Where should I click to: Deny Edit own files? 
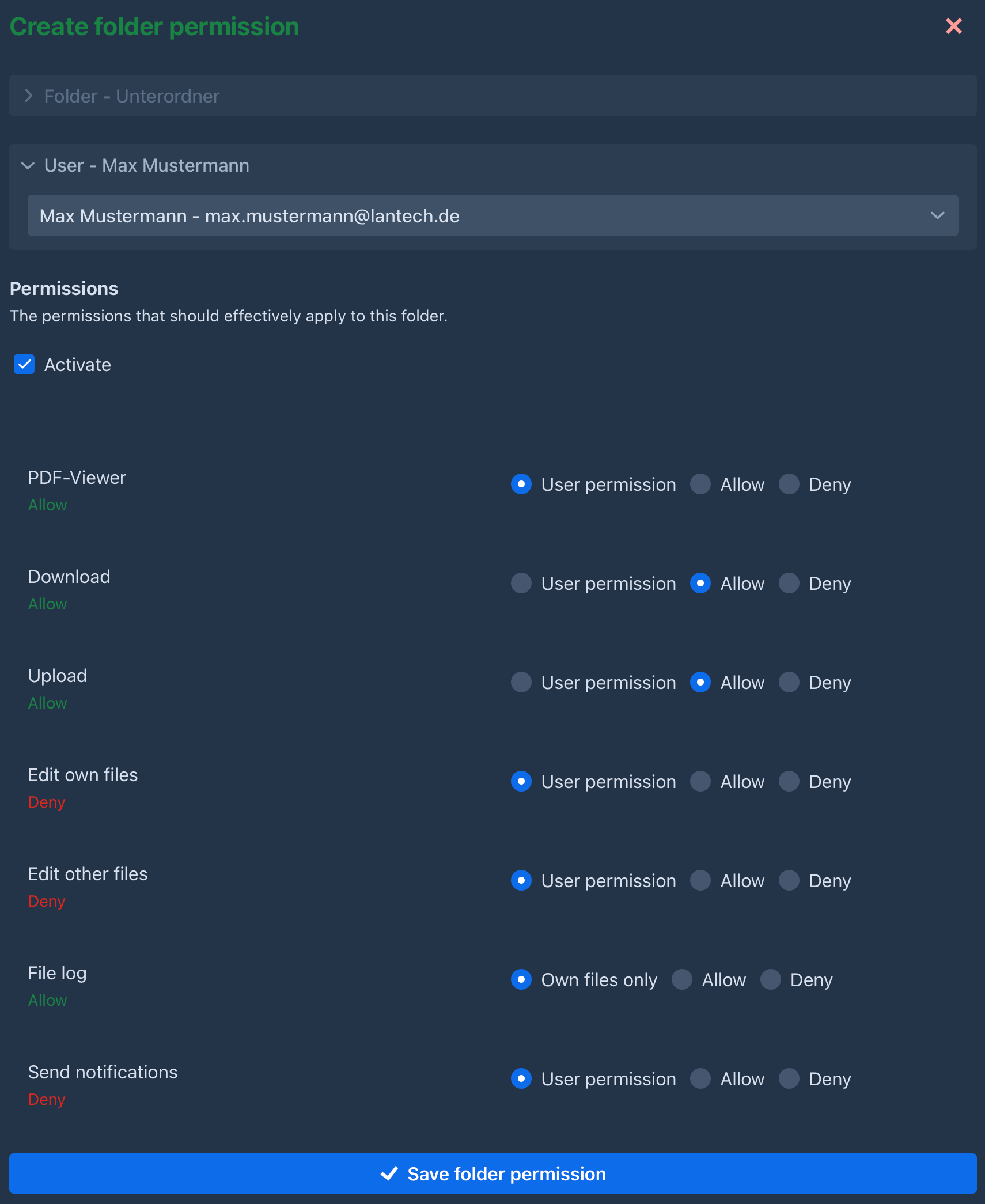(x=789, y=781)
